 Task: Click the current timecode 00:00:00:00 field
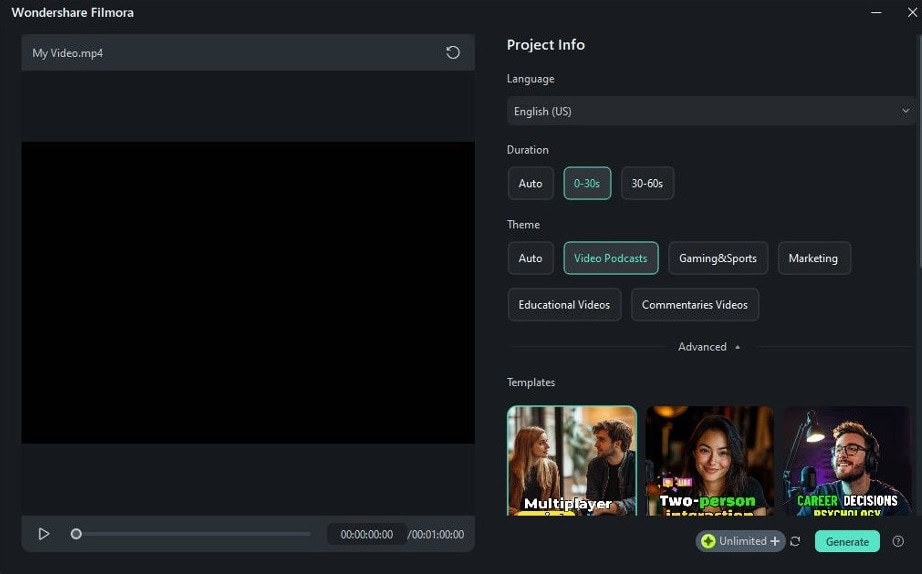[x=366, y=534]
